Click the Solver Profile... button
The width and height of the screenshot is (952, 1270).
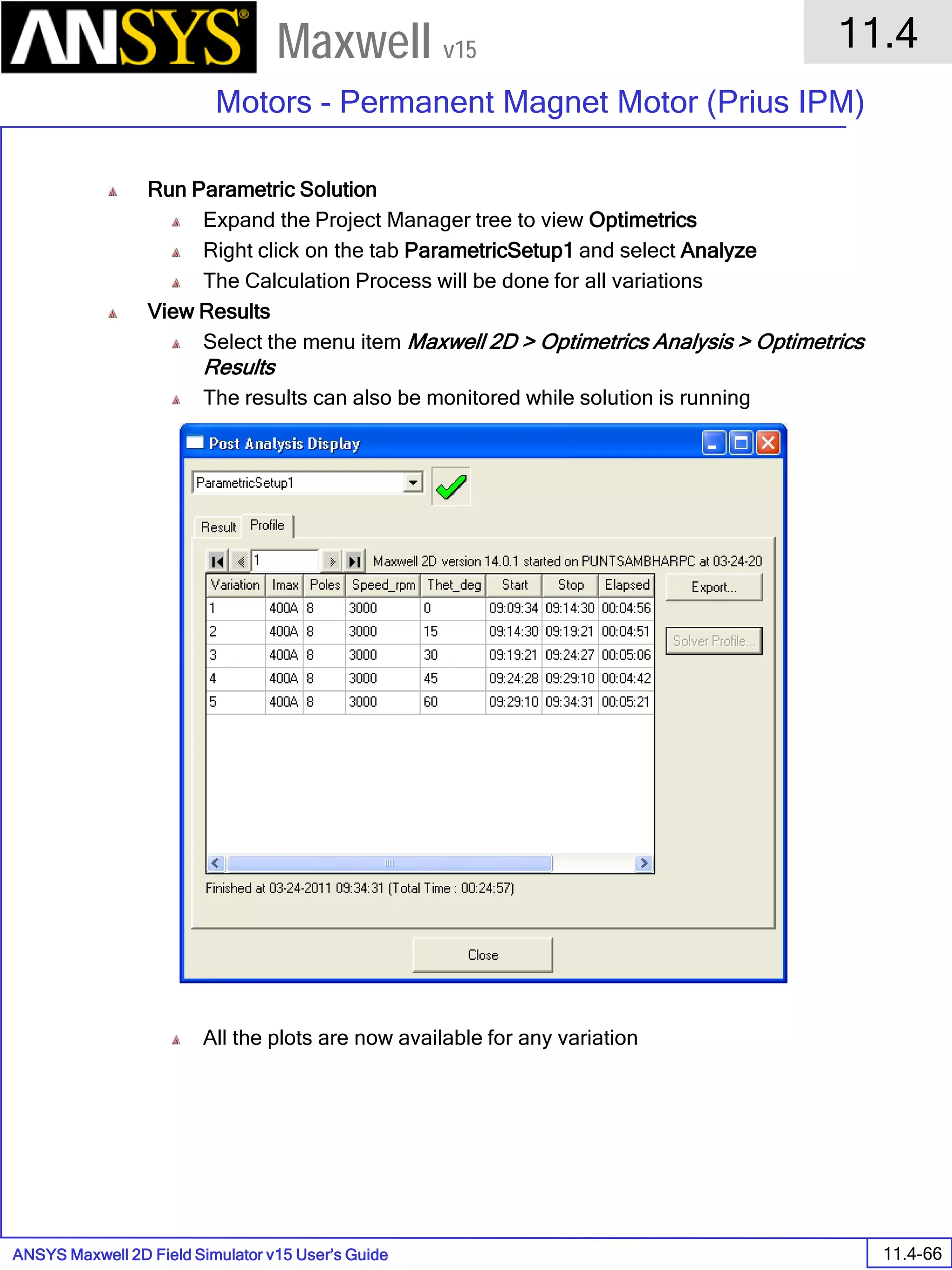[714, 641]
